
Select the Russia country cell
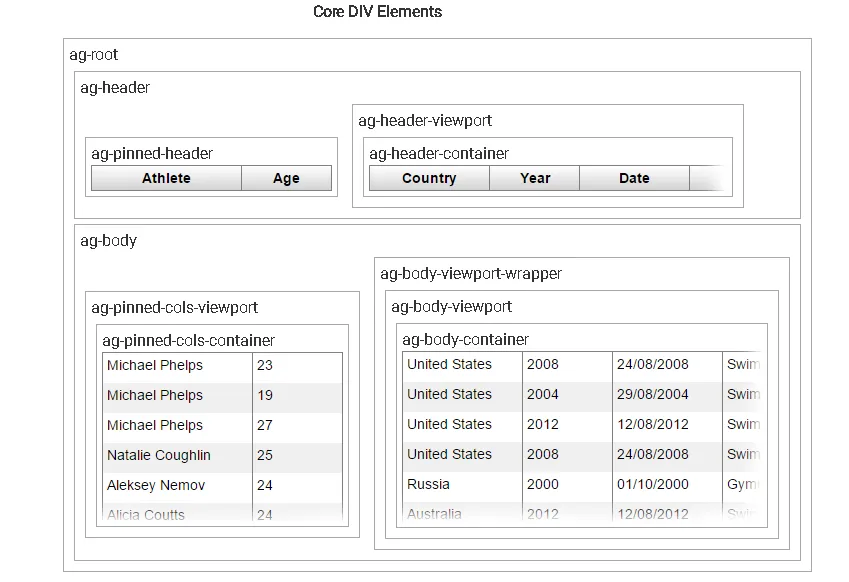coord(429,484)
